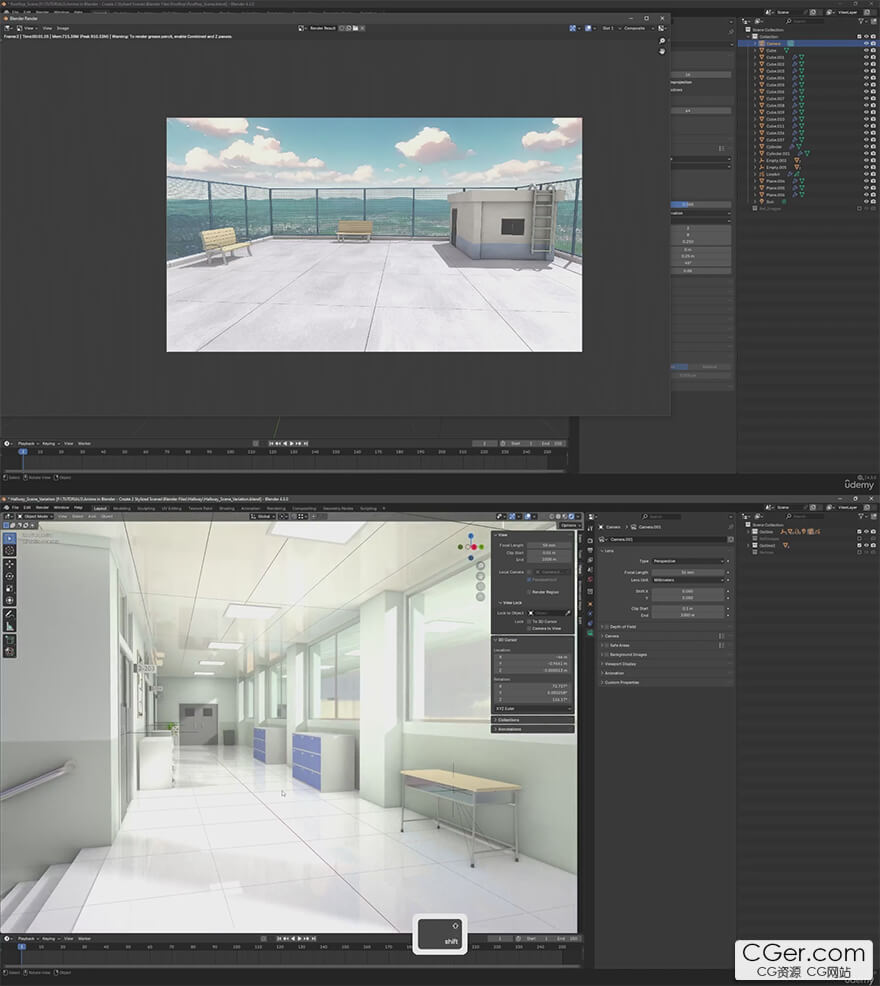880x986 pixels.
Task: Jump to last frame in Rooftop timeline
Action: point(306,443)
